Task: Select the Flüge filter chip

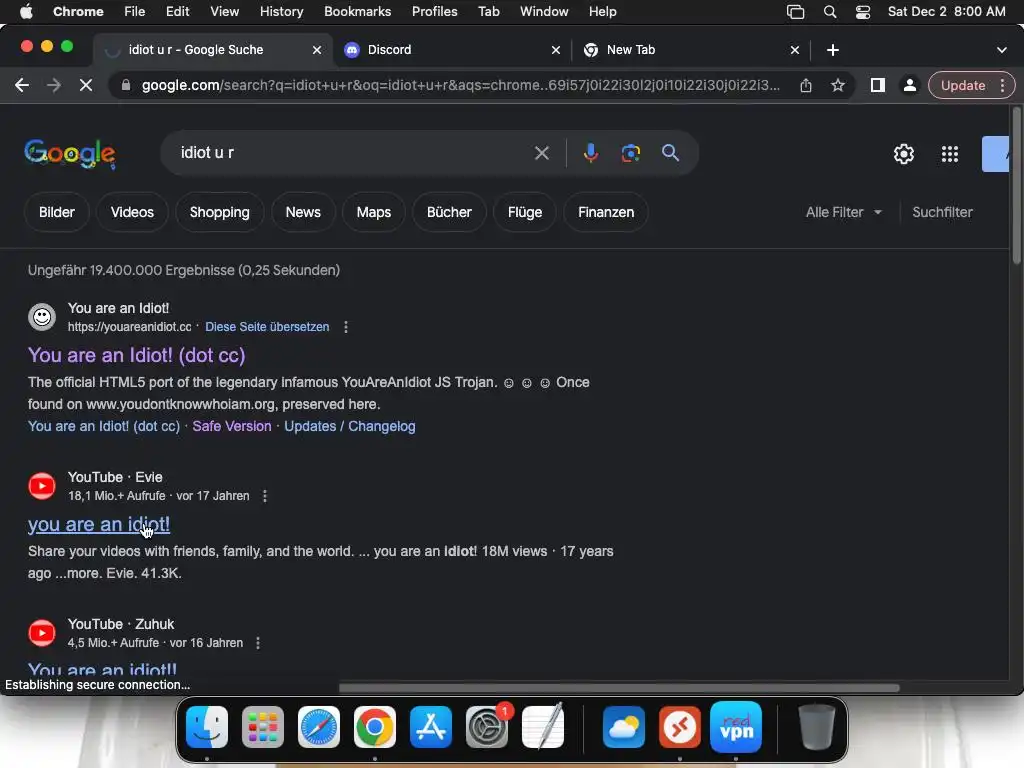Action: click(x=525, y=212)
